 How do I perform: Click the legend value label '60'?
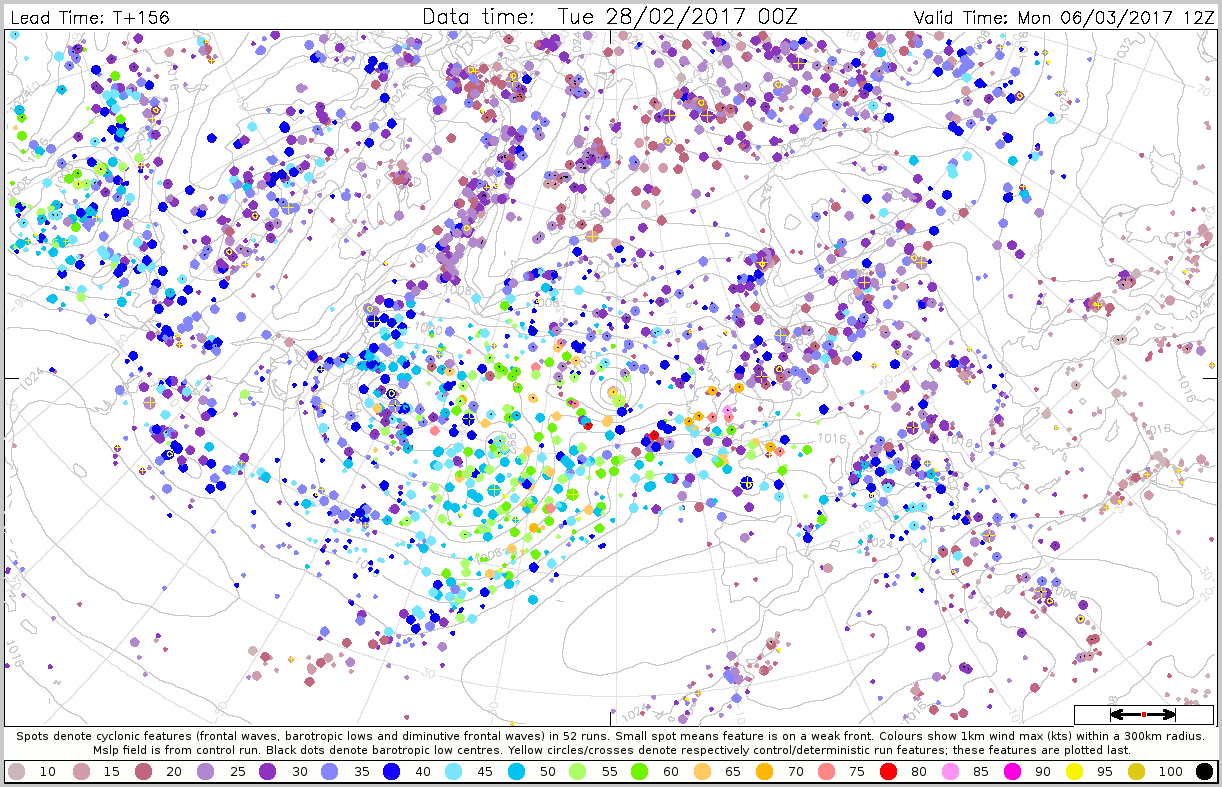(x=673, y=772)
